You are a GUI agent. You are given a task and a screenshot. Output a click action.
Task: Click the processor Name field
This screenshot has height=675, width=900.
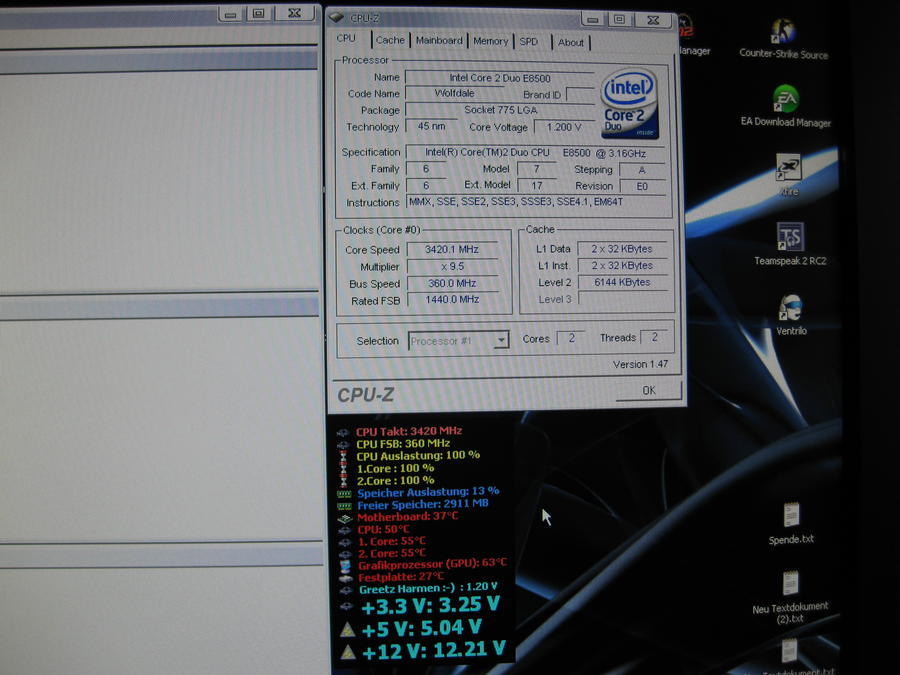tap(499, 78)
